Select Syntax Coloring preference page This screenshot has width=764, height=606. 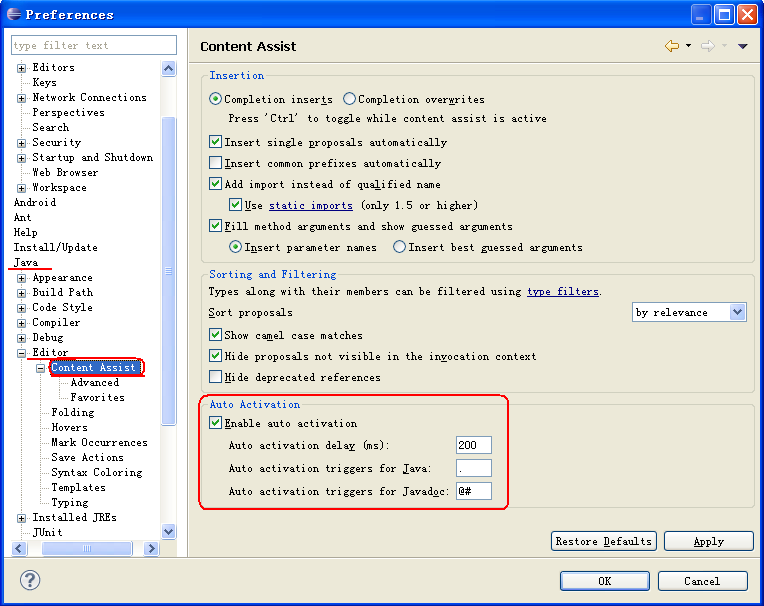(x=97, y=473)
